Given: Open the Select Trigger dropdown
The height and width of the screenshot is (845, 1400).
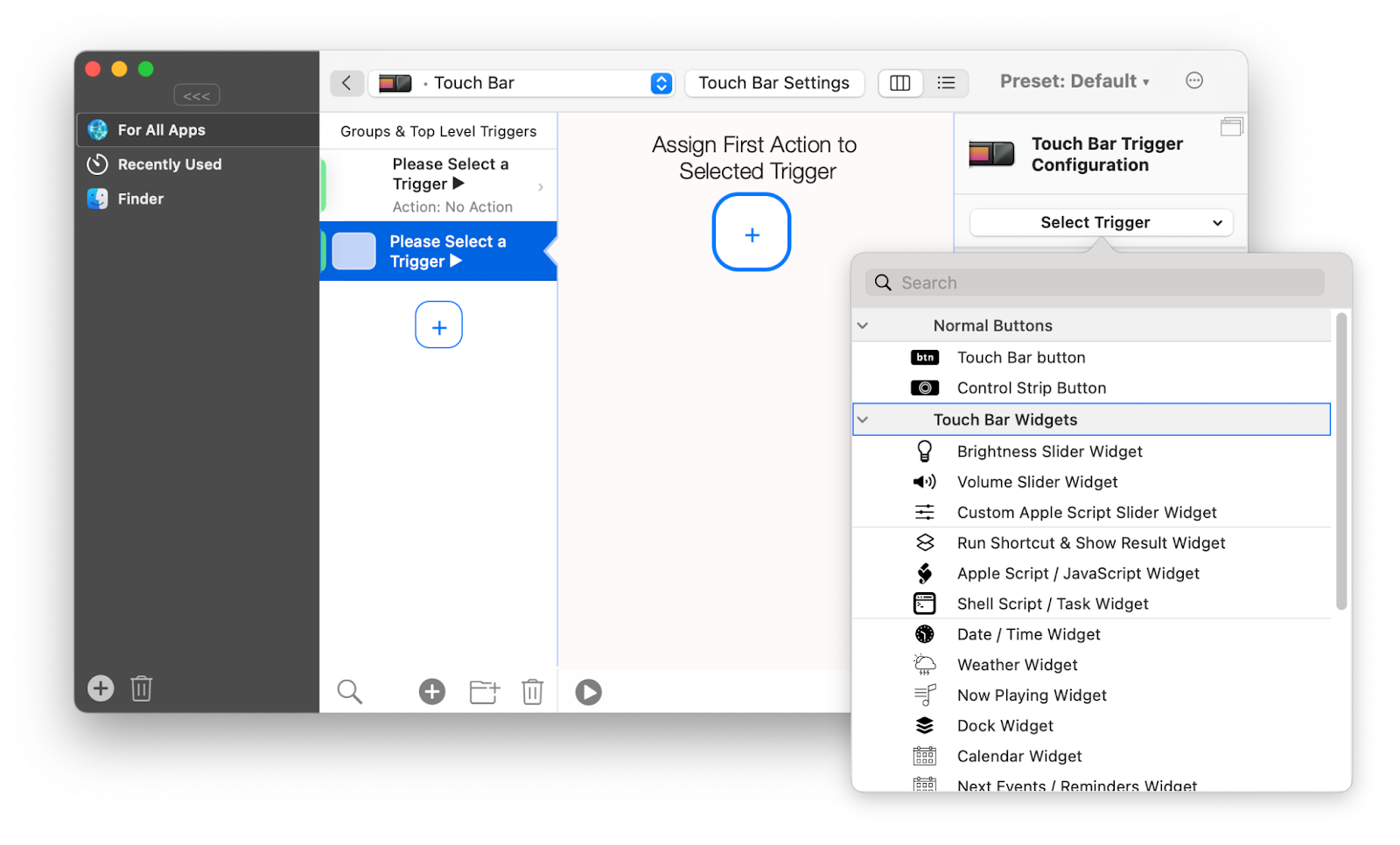Looking at the screenshot, I should (x=1102, y=222).
